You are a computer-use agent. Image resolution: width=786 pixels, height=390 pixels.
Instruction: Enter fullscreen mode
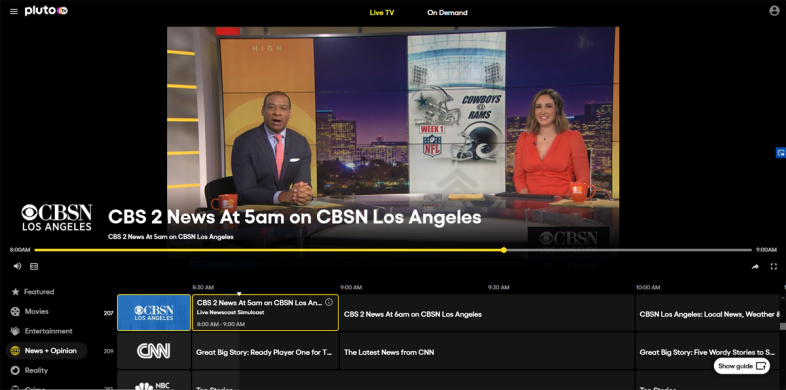(773, 267)
